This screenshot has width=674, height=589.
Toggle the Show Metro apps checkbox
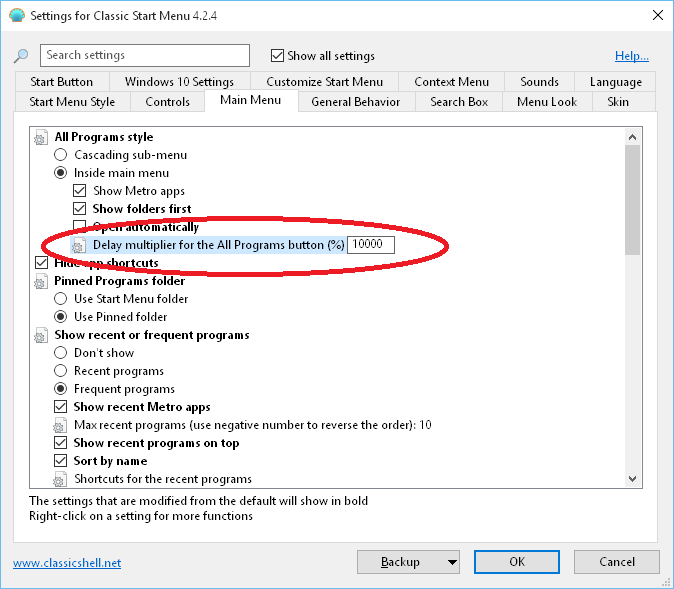click(x=80, y=191)
